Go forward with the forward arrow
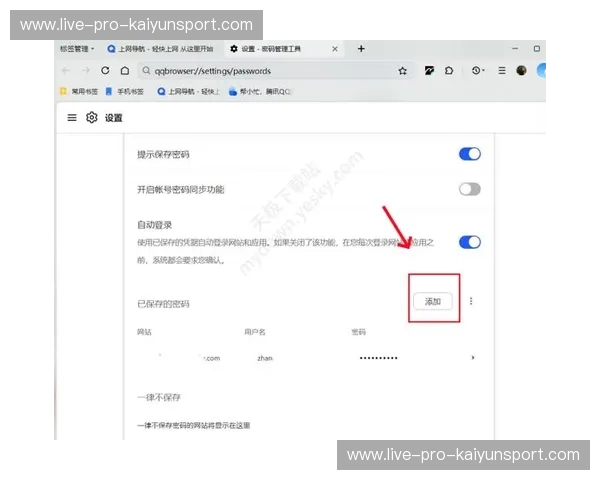The image size is (600, 480). pyautogui.click(x=86, y=71)
